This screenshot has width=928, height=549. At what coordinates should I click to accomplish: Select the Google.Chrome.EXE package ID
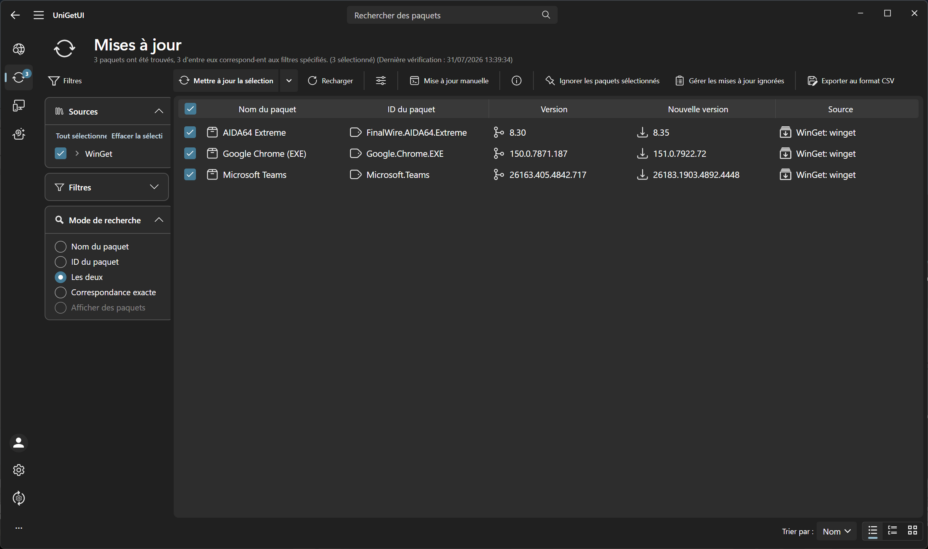405,153
